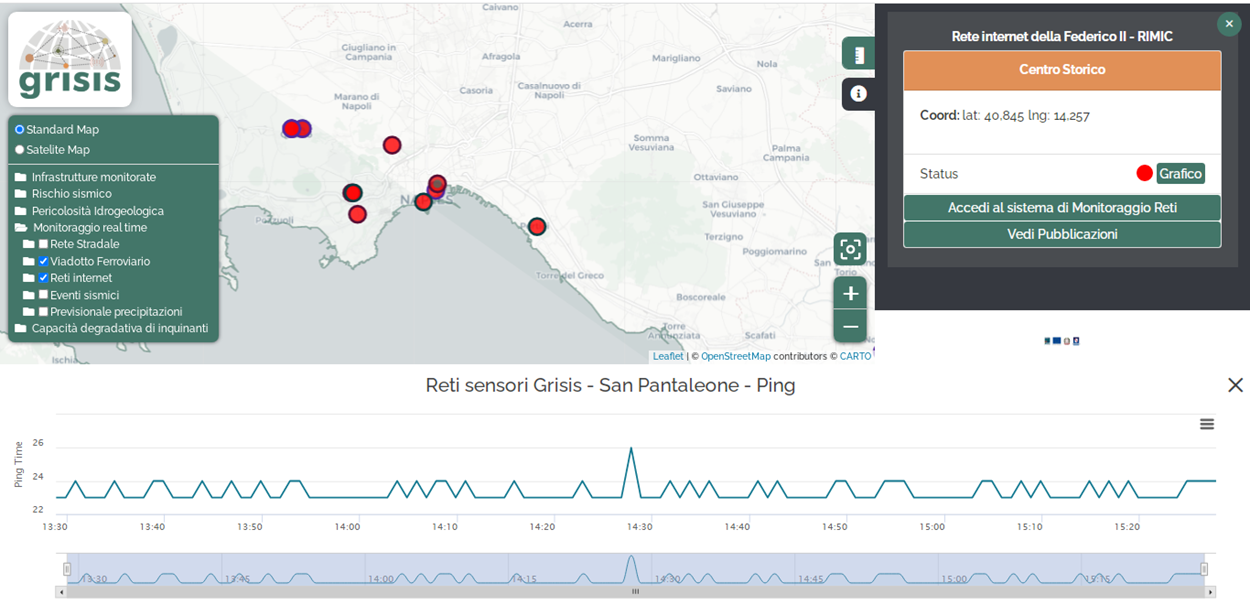Click the Grafico button
Image resolution: width=1250 pixels, height=605 pixels.
(1180, 174)
